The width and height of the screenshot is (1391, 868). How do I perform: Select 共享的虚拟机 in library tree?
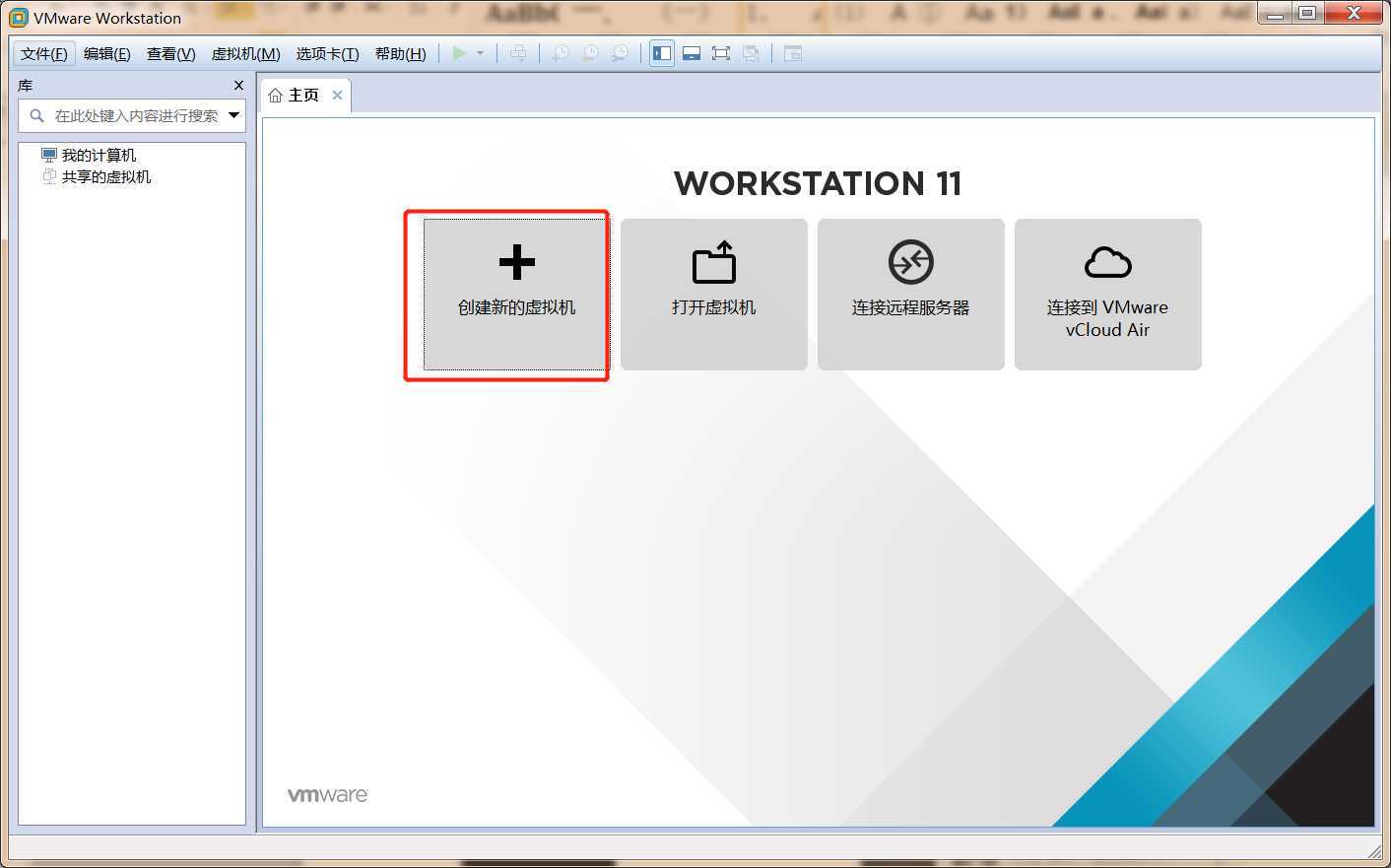tap(106, 176)
